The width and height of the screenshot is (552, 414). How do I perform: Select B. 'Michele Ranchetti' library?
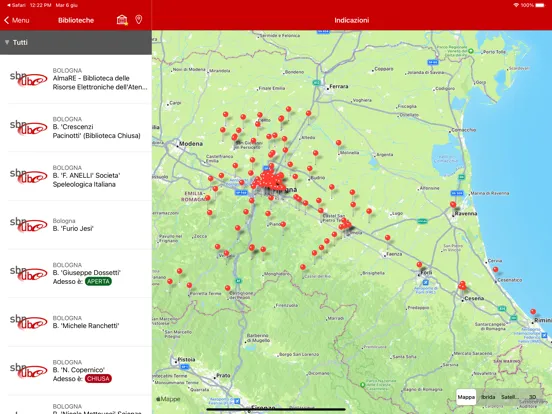(76, 322)
